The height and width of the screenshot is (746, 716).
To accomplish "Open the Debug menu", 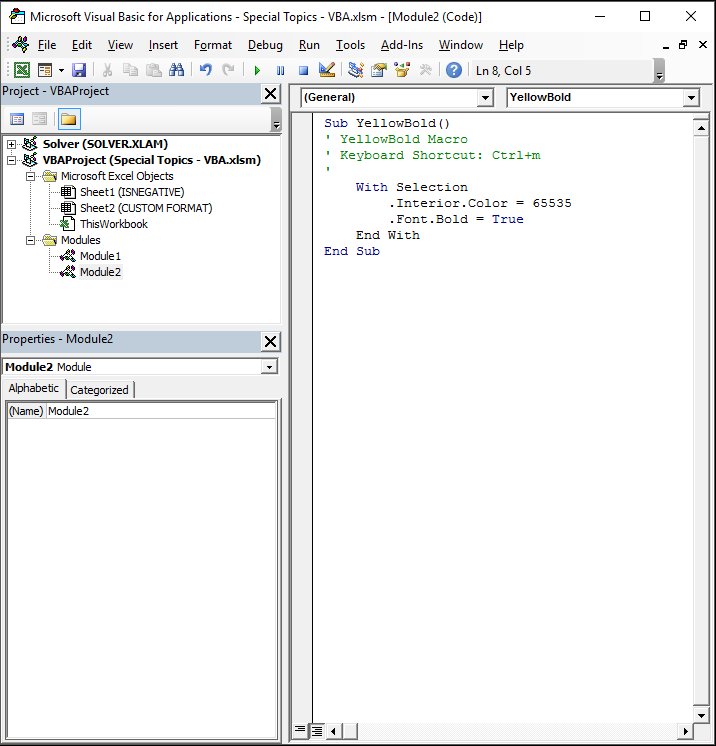I will click(265, 45).
